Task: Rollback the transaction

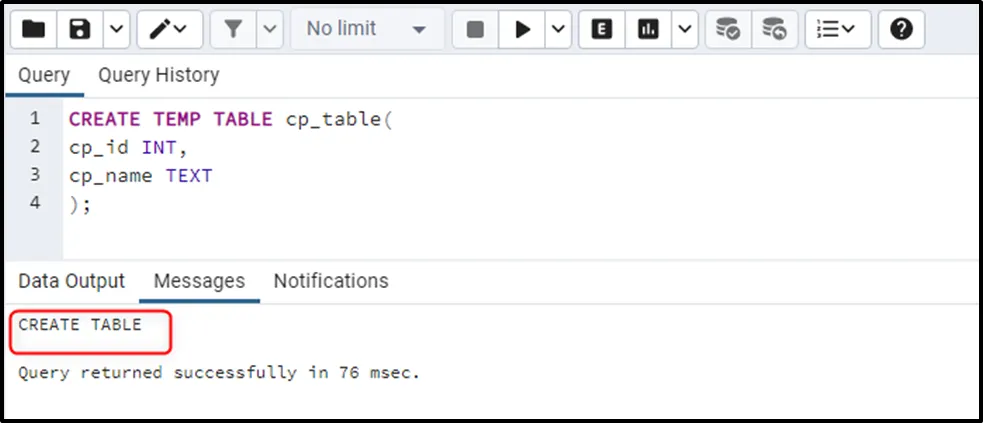Action: pyautogui.click(x=773, y=30)
